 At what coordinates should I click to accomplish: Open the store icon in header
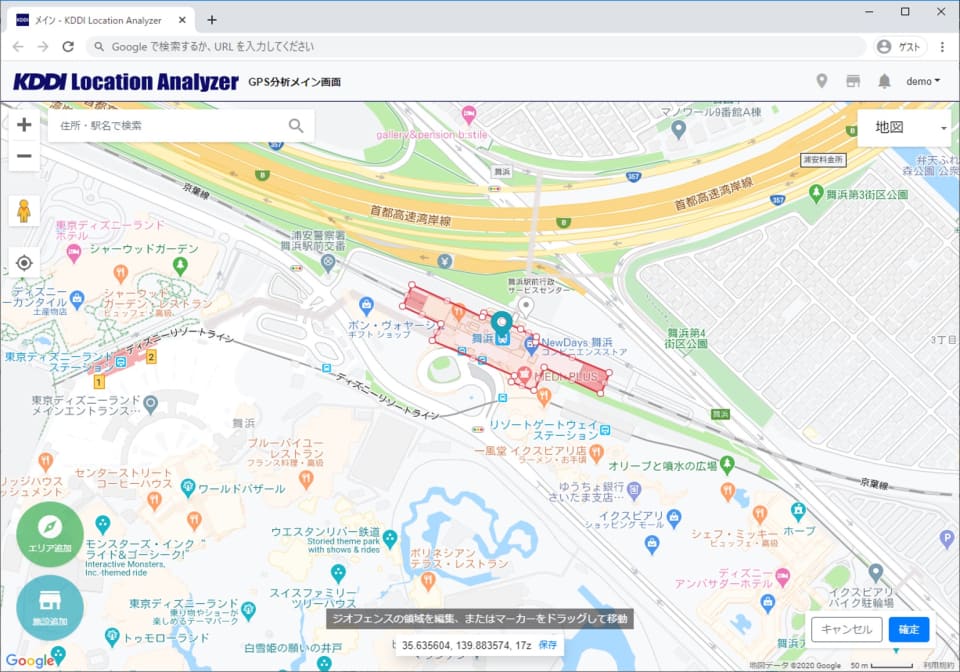(x=853, y=81)
